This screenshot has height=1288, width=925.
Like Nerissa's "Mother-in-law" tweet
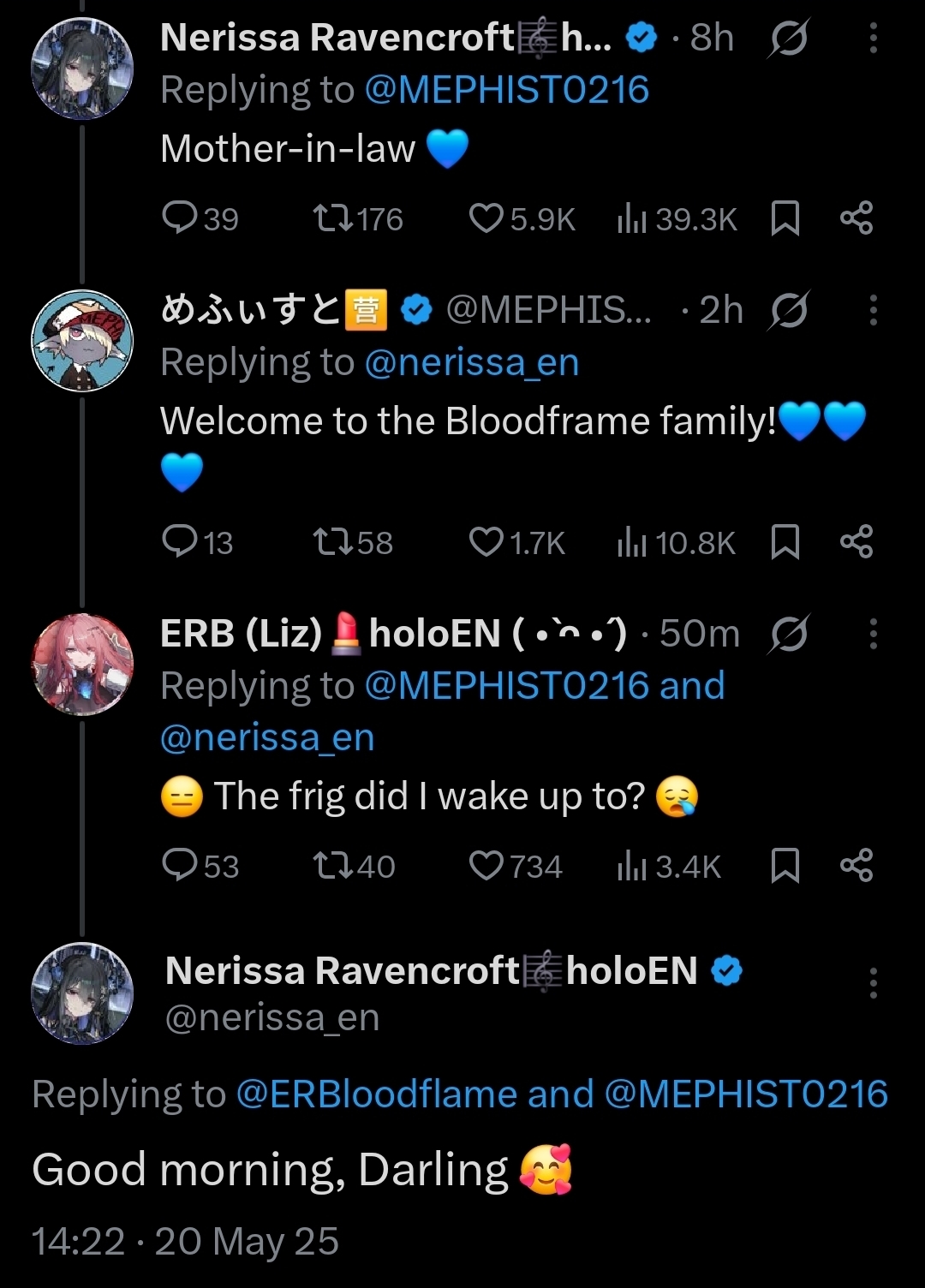coord(486,218)
